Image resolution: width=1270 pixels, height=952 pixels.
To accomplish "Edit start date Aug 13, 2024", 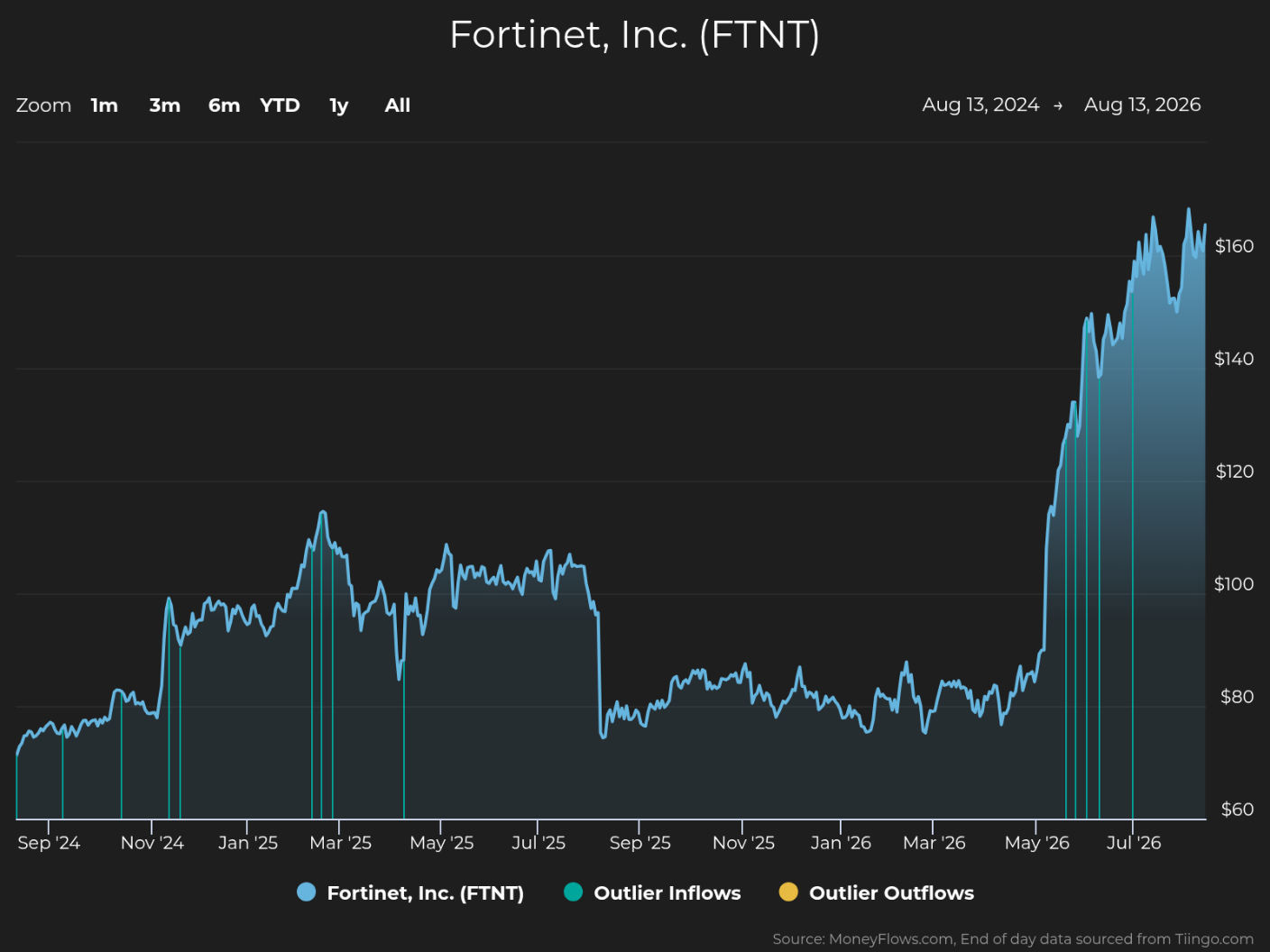I will [x=980, y=105].
